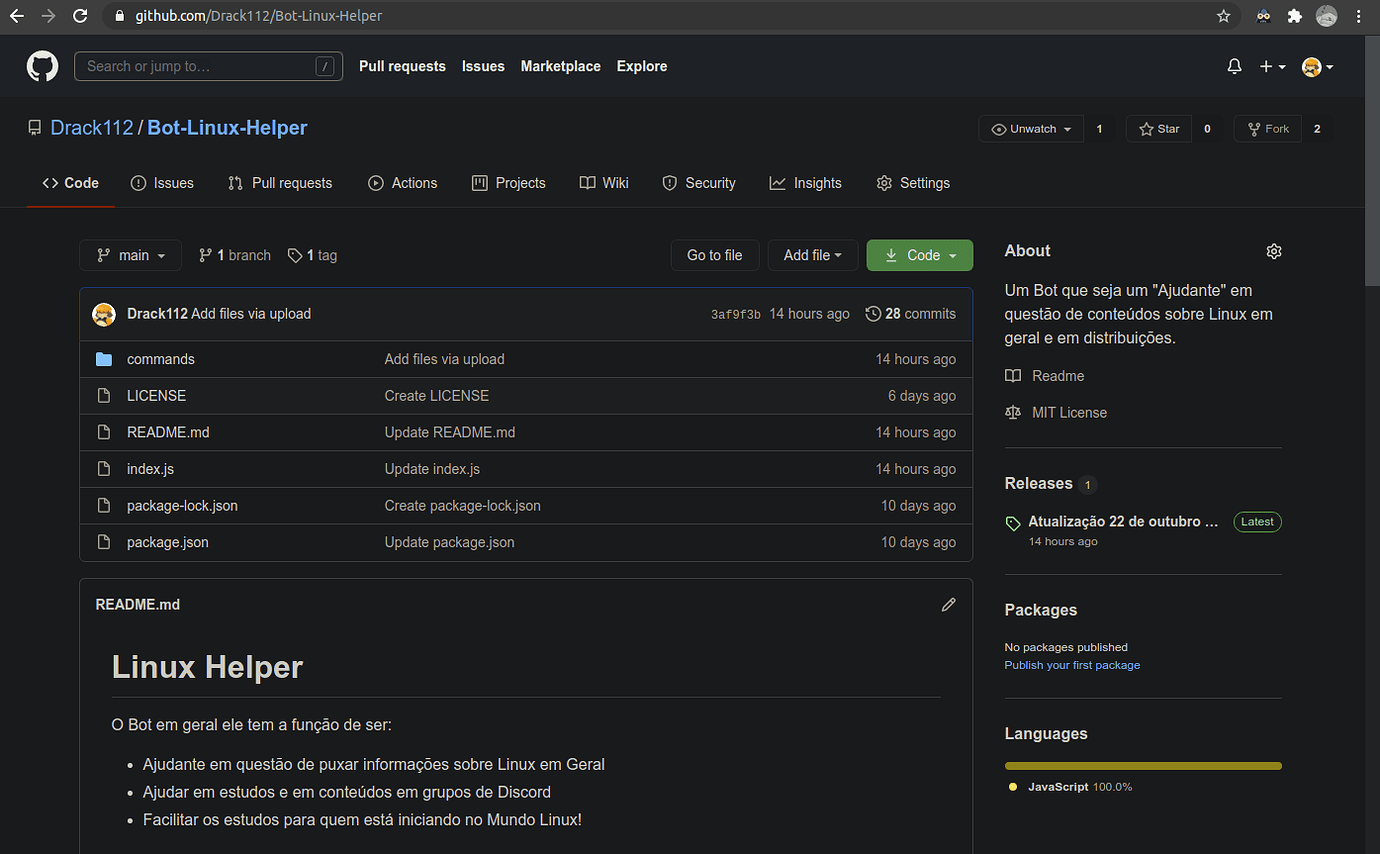Click the Update index.js commit message
This screenshot has width=1380, height=854.
pos(432,469)
